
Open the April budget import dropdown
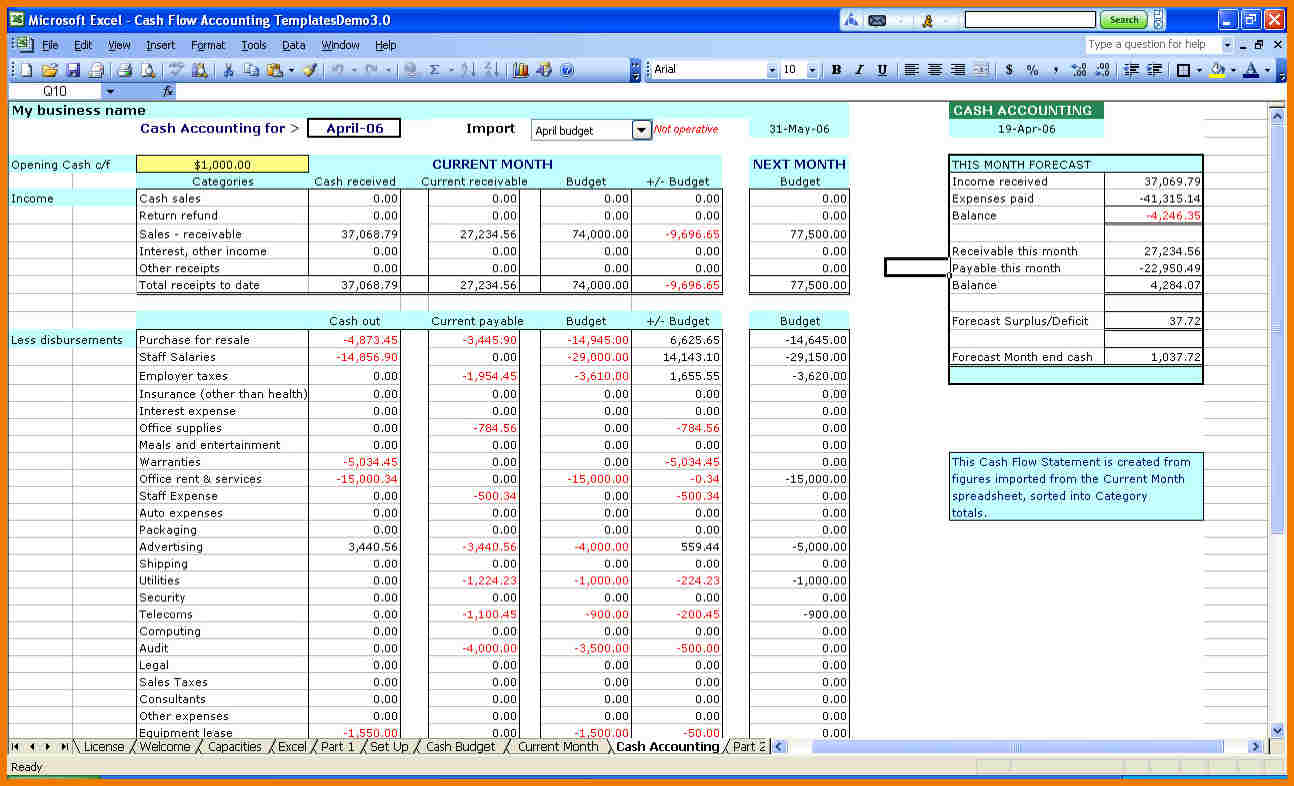click(641, 130)
